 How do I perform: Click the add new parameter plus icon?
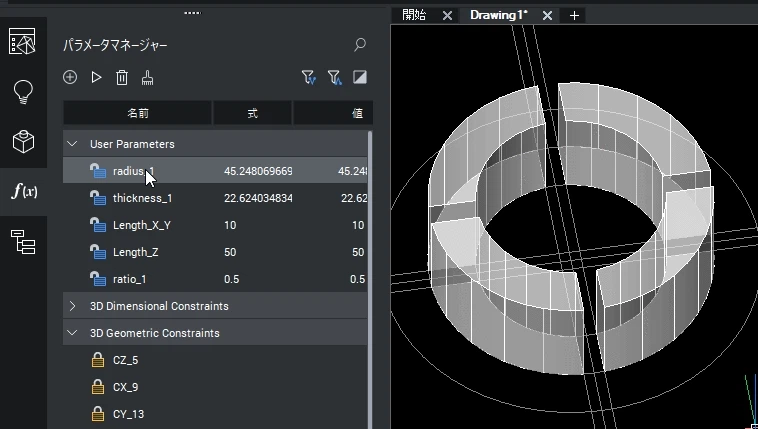(70, 77)
